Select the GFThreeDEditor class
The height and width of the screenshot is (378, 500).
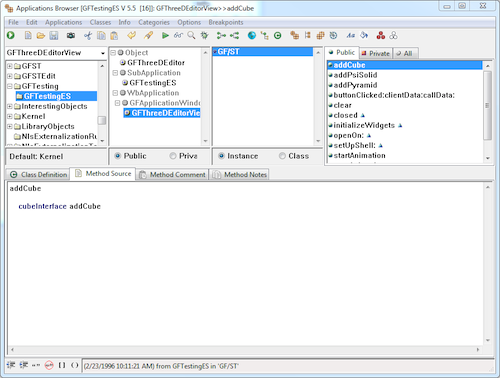(x=156, y=63)
